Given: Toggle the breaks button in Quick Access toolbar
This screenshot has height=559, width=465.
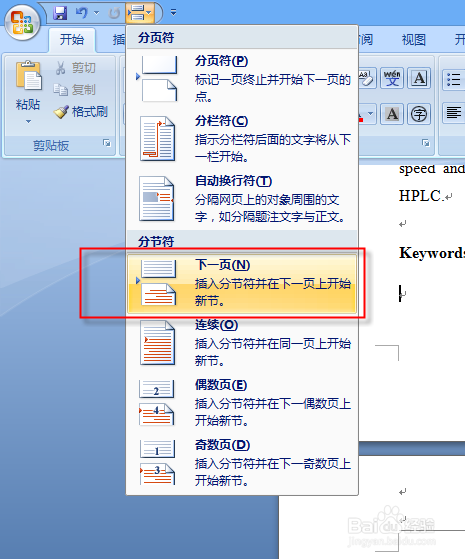Looking at the screenshot, I should tap(140, 13).
